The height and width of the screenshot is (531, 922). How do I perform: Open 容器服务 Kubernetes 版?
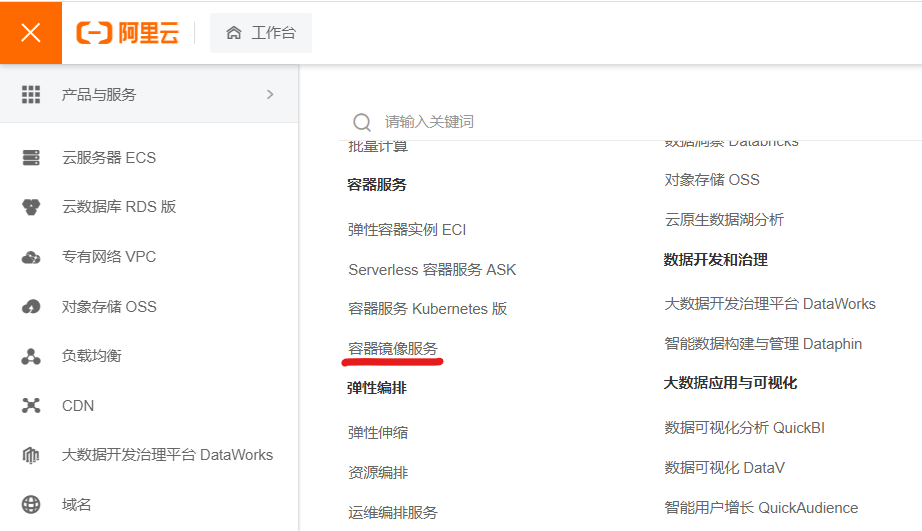[427, 309]
